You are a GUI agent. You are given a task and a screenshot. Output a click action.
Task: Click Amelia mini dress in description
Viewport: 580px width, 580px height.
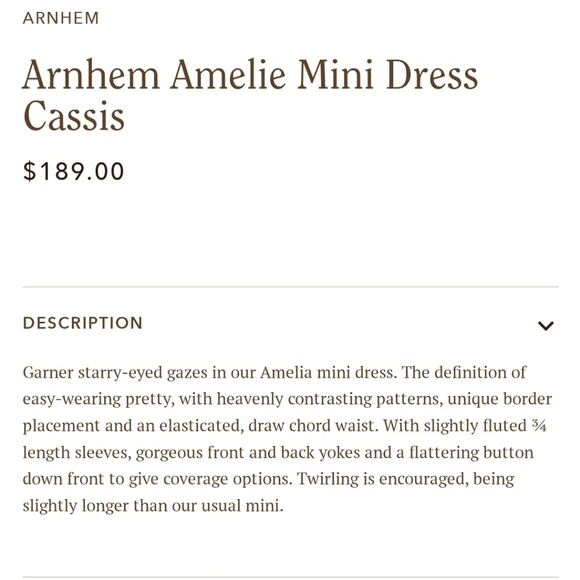pos(327,372)
